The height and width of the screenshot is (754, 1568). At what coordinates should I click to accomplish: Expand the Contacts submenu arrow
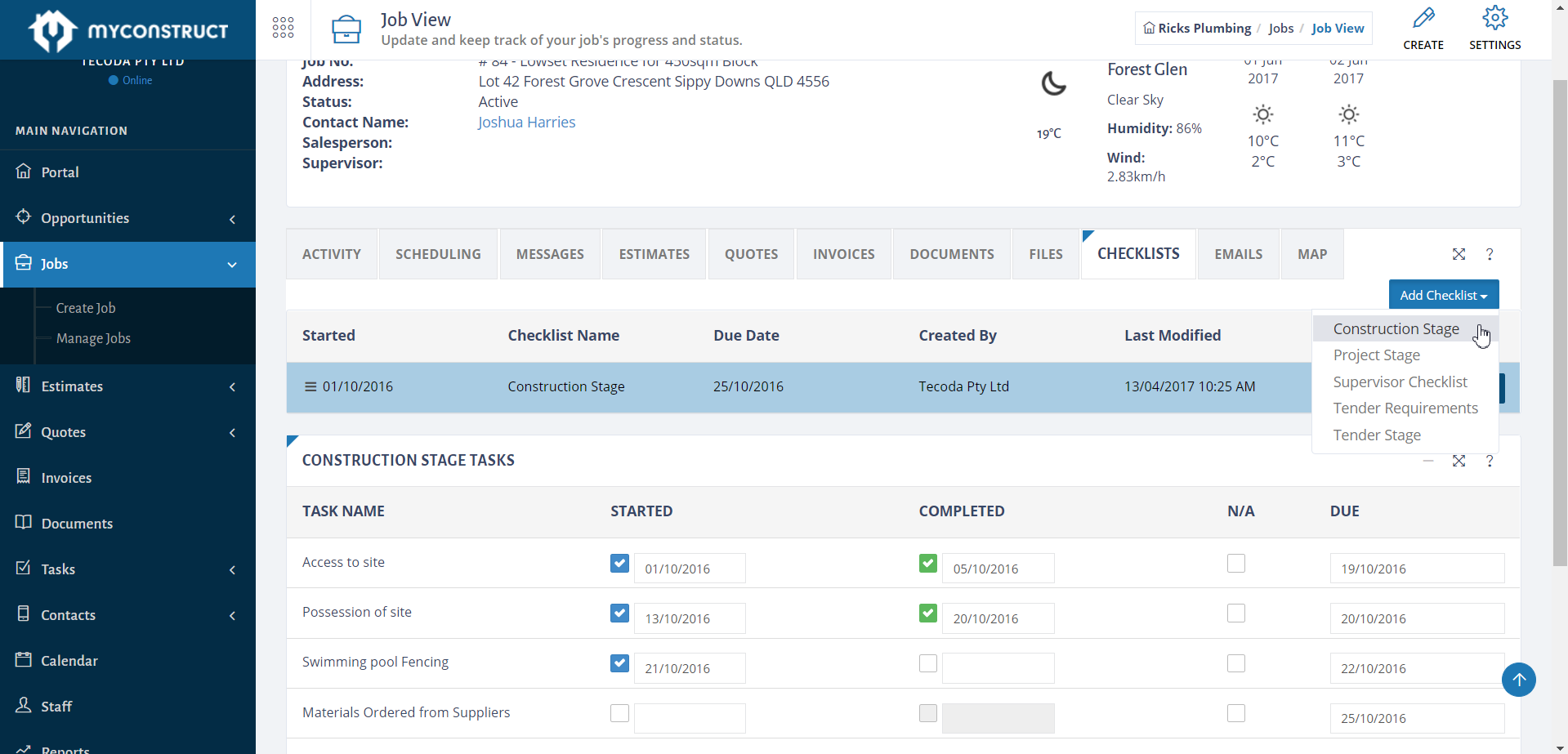232,616
